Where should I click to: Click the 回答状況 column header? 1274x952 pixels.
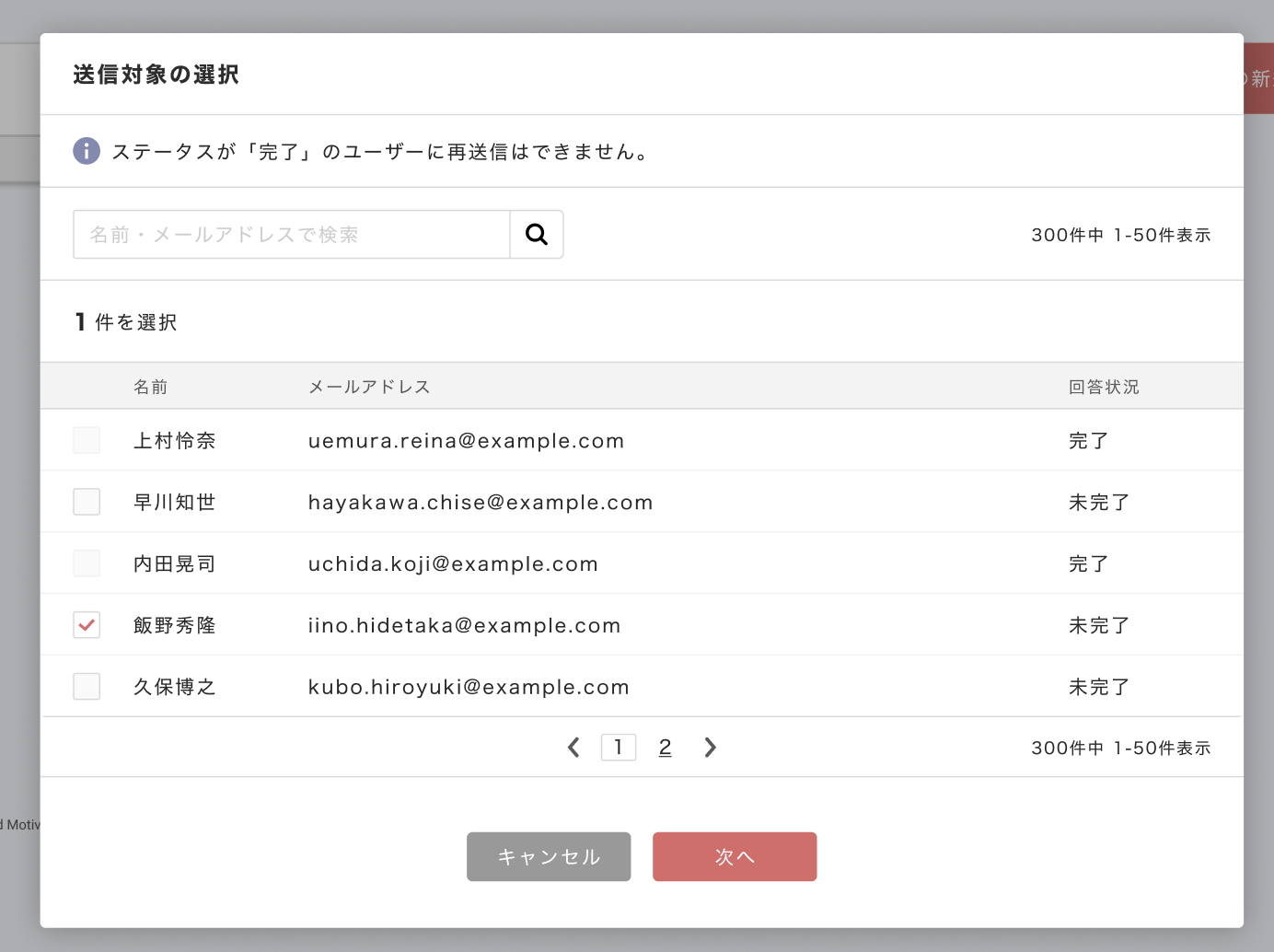[x=1104, y=387]
